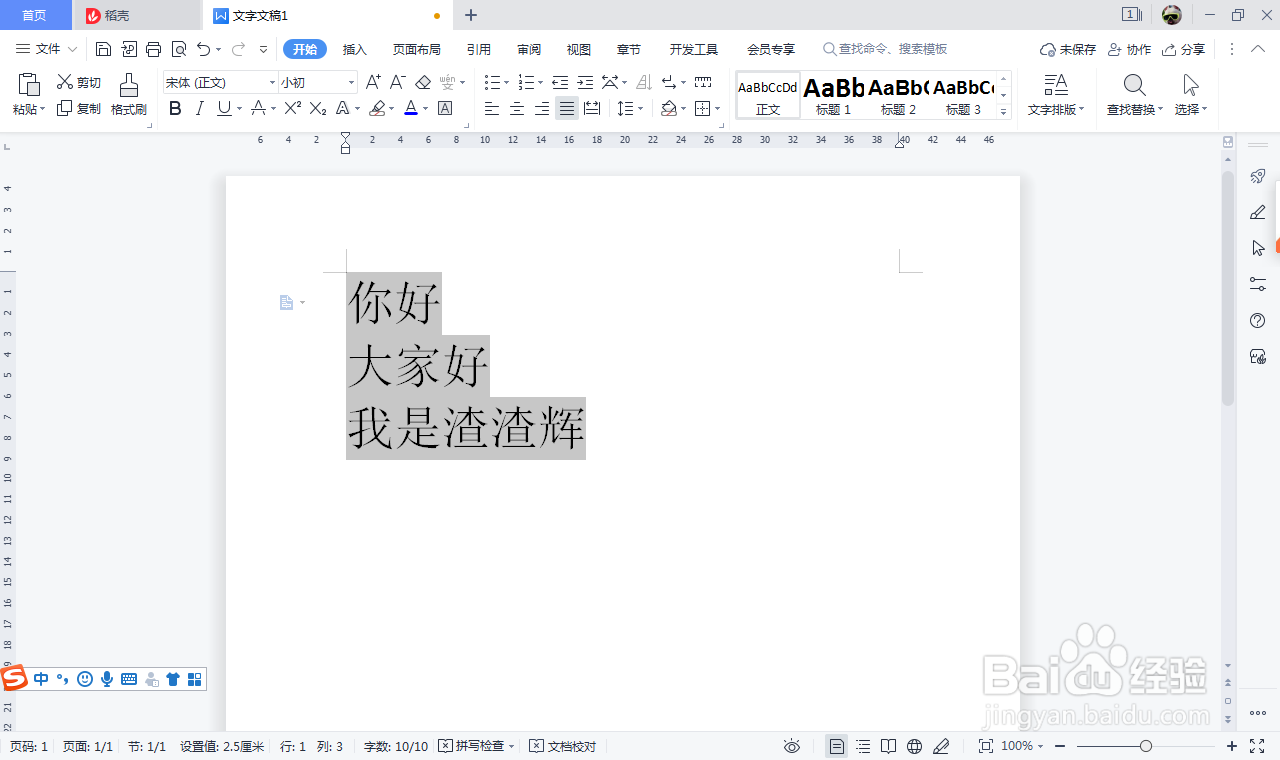The width and height of the screenshot is (1280, 760).
Task: Apply superscript to selected text
Action: pyautogui.click(x=291, y=107)
